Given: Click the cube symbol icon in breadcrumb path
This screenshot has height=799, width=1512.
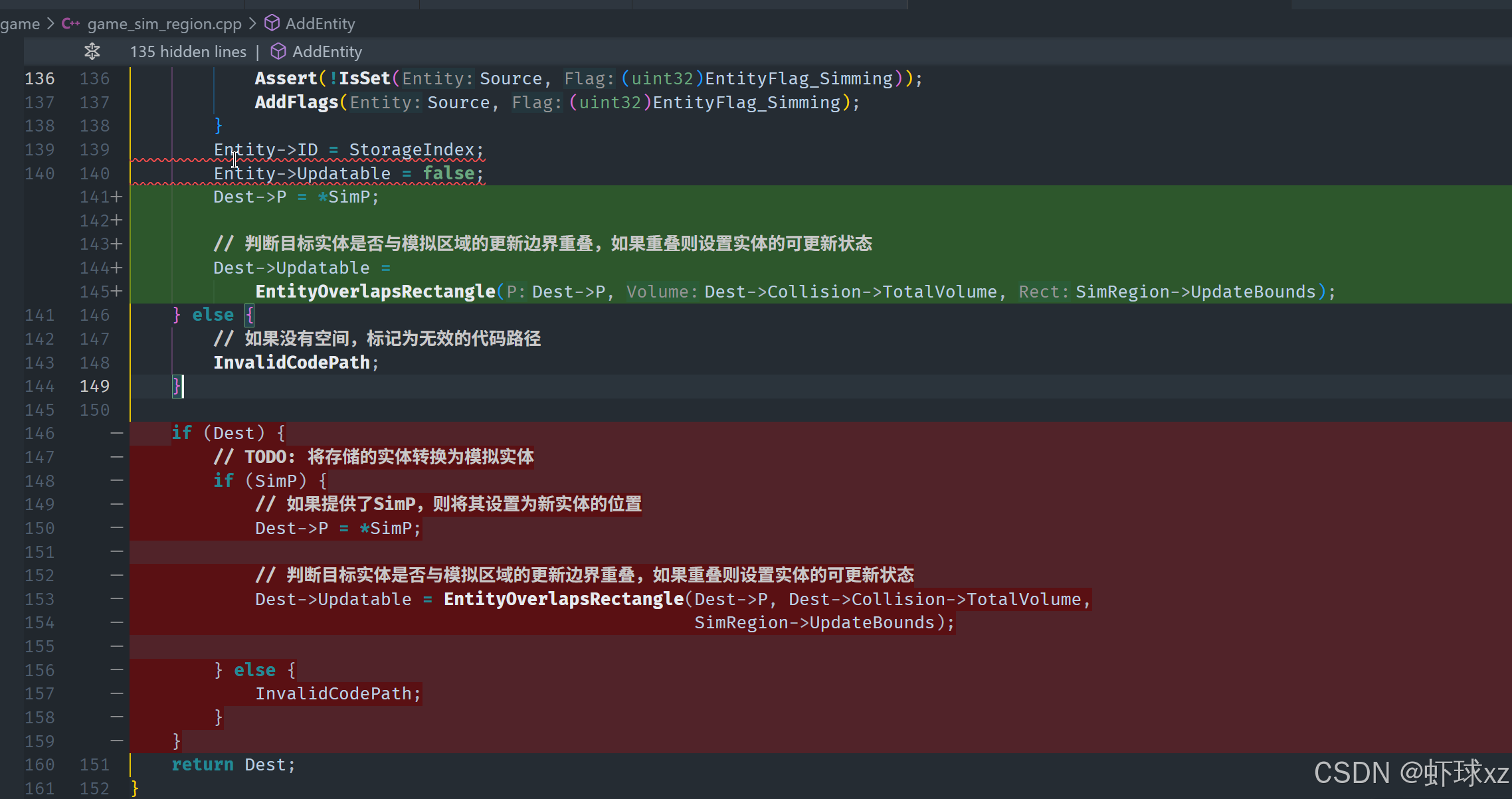Looking at the screenshot, I should click(272, 24).
